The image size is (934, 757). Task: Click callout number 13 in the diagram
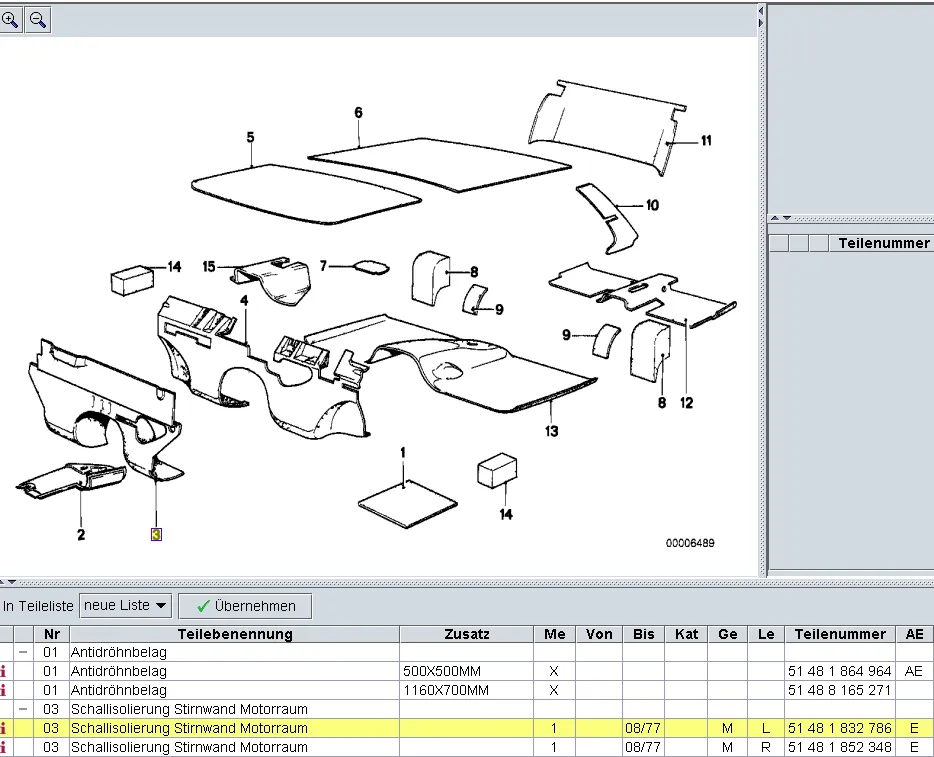point(552,431)
